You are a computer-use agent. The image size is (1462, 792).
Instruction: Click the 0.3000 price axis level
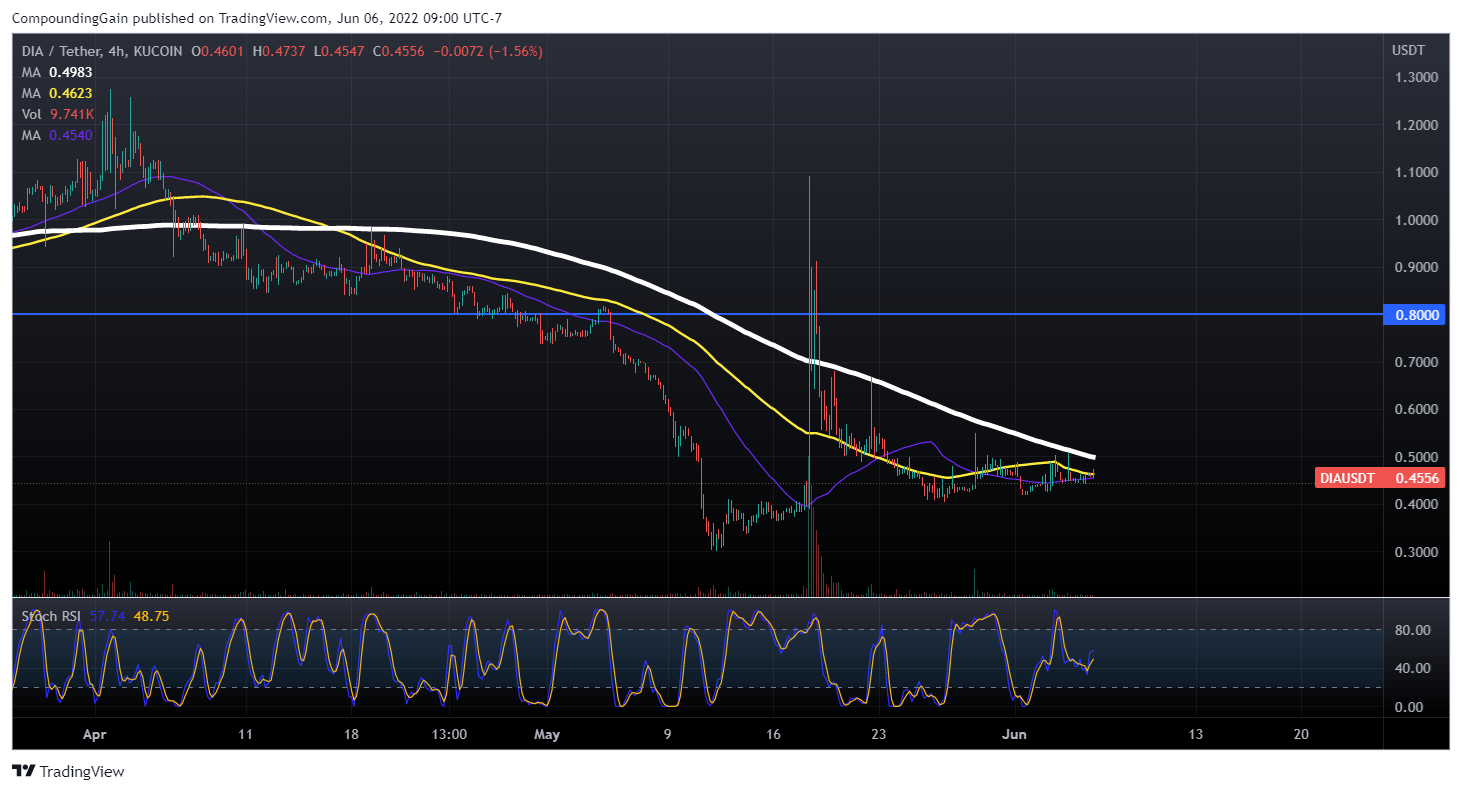(1416, 552)
